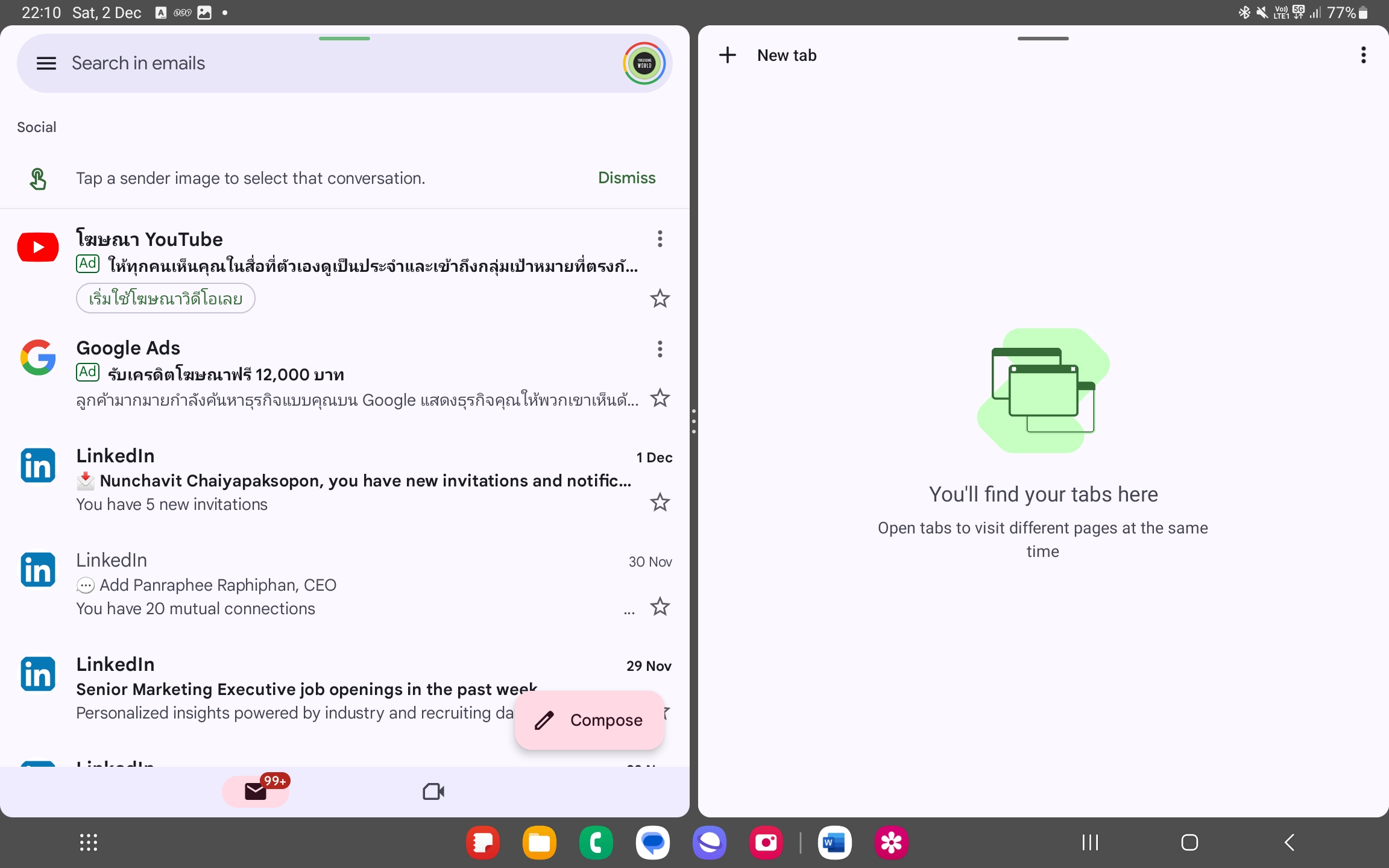1389x868 pixels.
Task: Launch Microsoft Word from taskbar
Action: [x=834, y=842]
